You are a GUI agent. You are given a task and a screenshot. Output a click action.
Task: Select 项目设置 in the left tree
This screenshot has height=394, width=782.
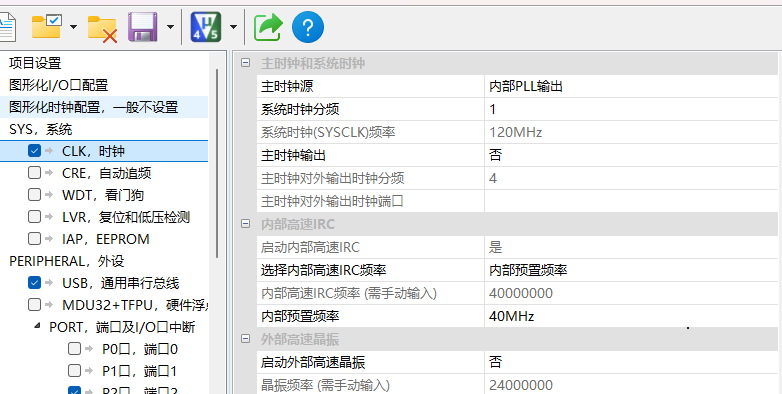(x=35, y=63)
